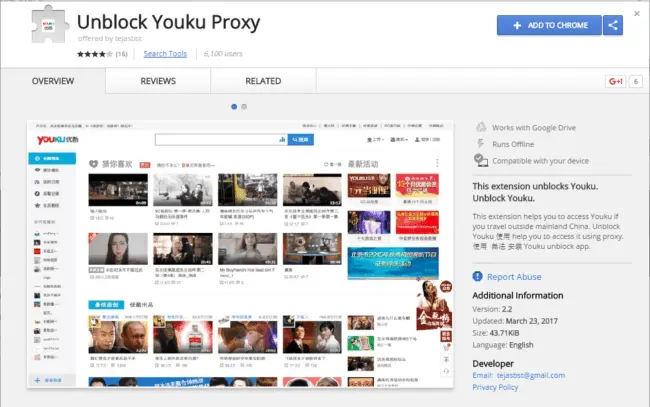Click the back-to-top arrow icon on the Youku floating bar
The width and height of the screenshot is (650, 407).
click(446, 359)
